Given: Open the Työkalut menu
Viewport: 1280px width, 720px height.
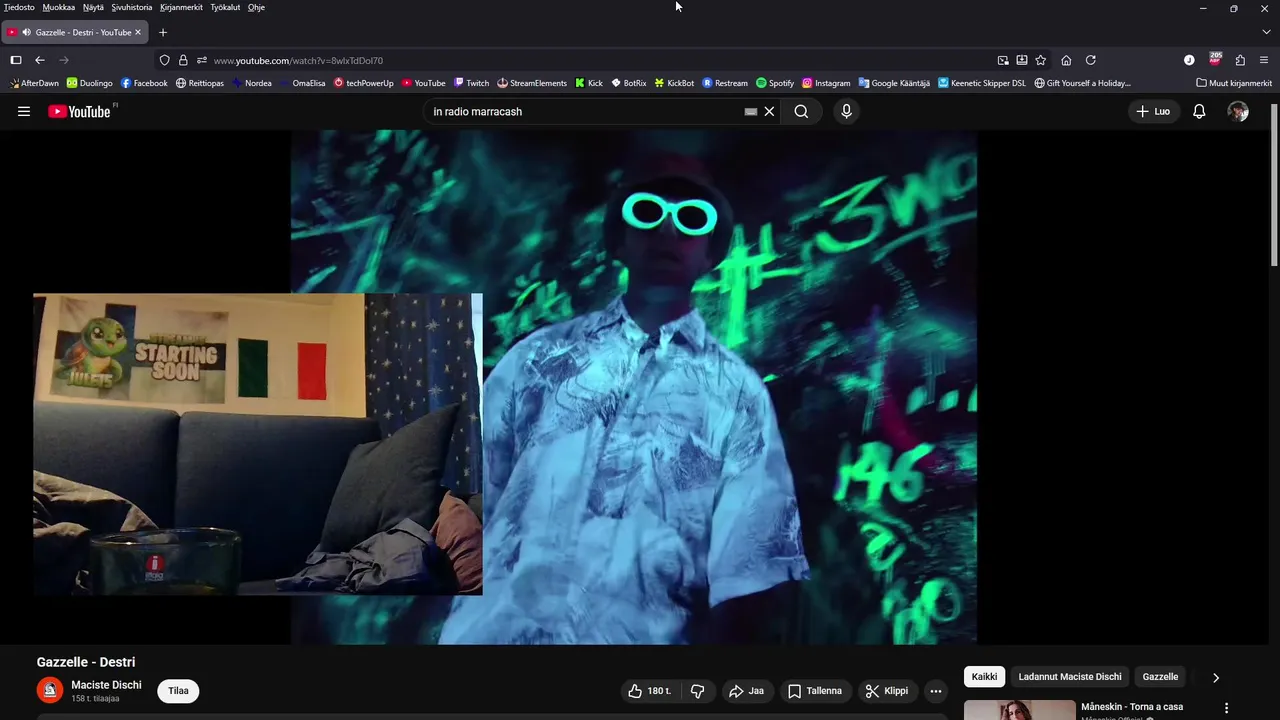Looking at the screenshot, I should point(225,7).
